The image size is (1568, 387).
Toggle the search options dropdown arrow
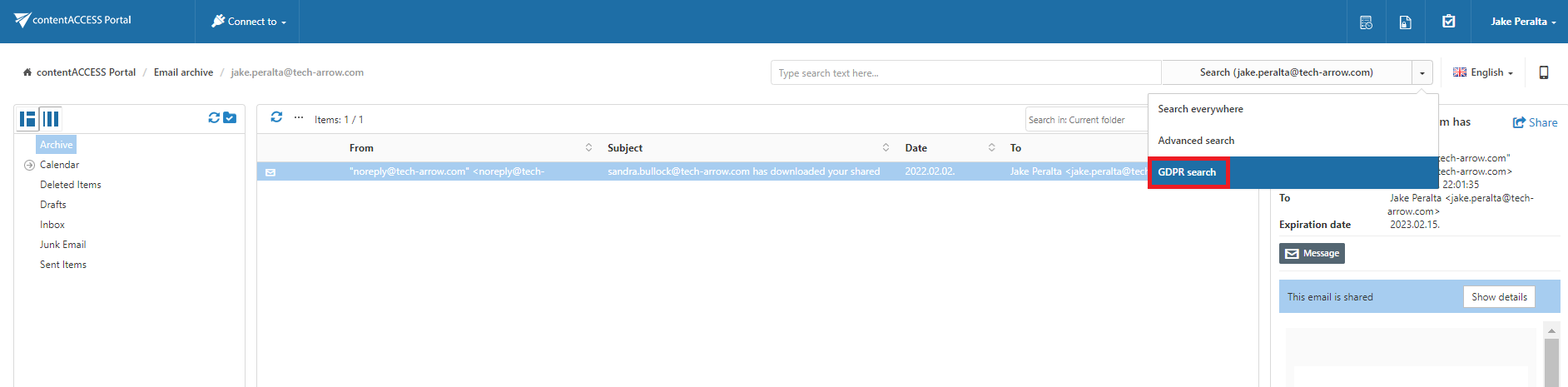click(x=1422, y=73)
